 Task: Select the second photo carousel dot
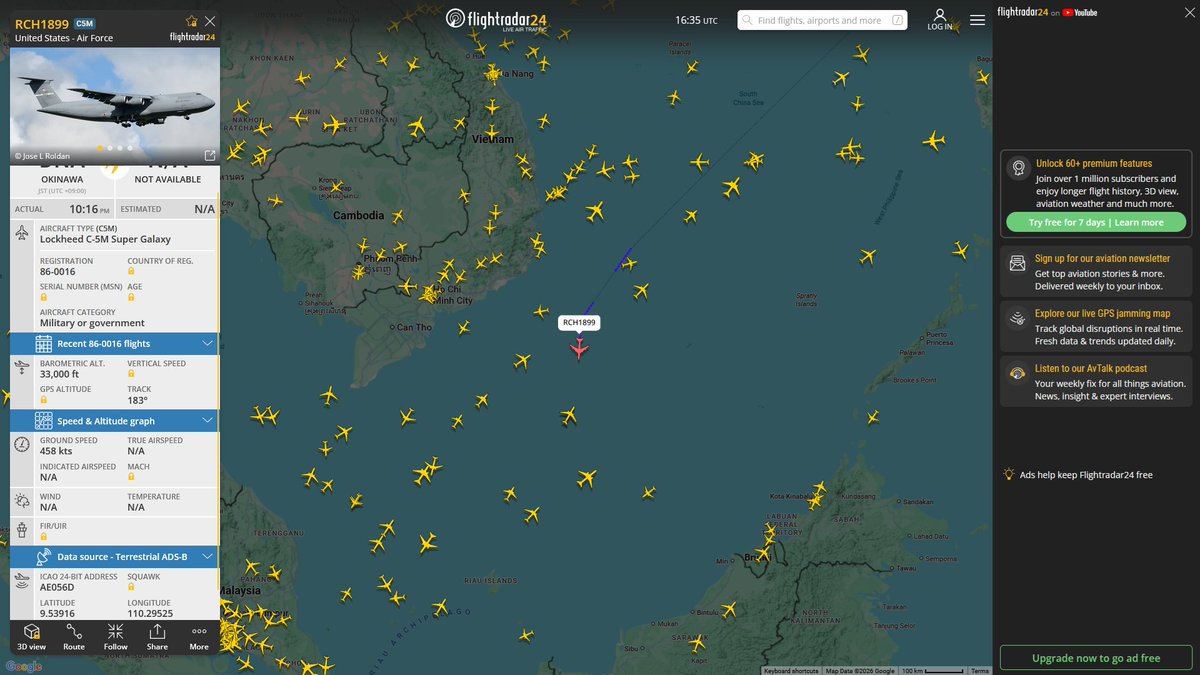pos(110,148)
